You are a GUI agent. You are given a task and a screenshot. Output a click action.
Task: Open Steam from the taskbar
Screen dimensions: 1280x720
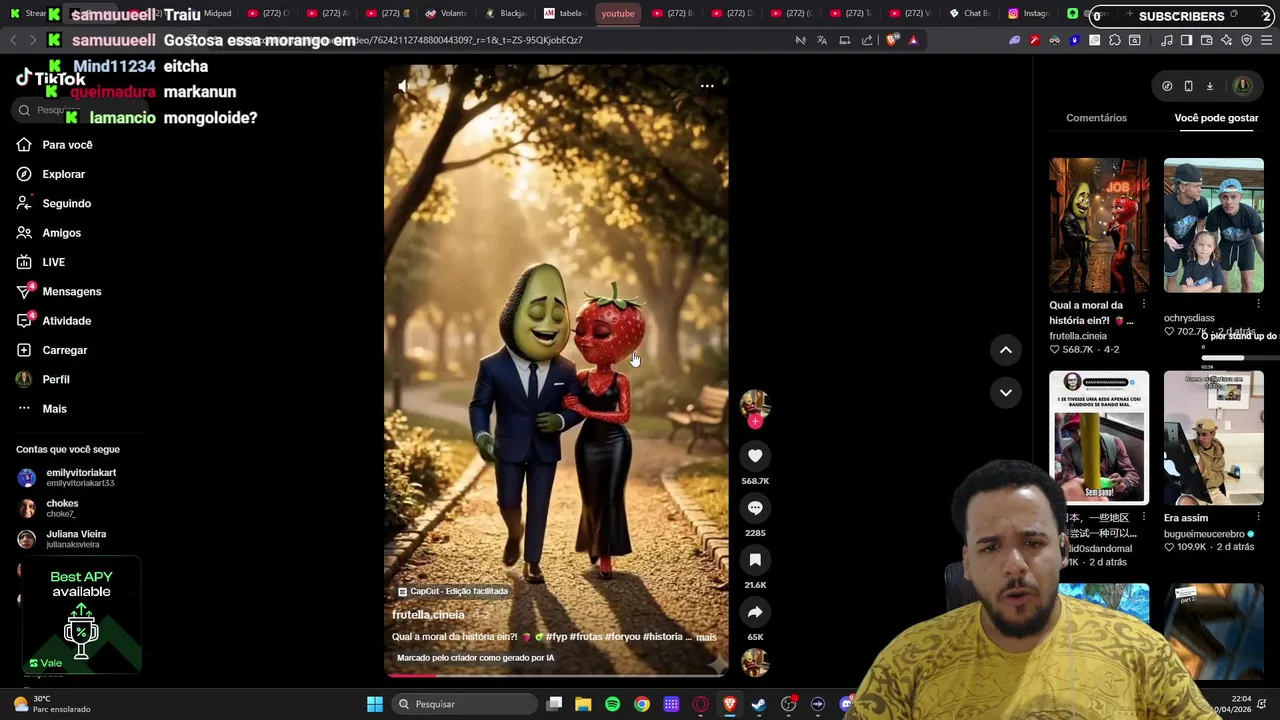(x=759, y=704)
